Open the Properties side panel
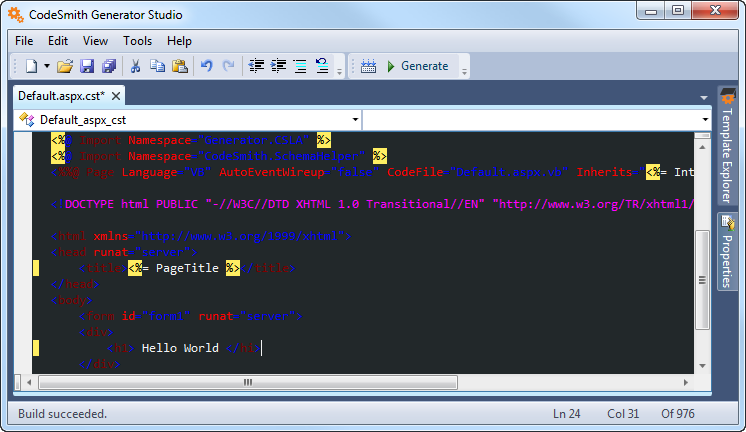The height and width of the screenshot is (432, 746). tap(727, 251)
